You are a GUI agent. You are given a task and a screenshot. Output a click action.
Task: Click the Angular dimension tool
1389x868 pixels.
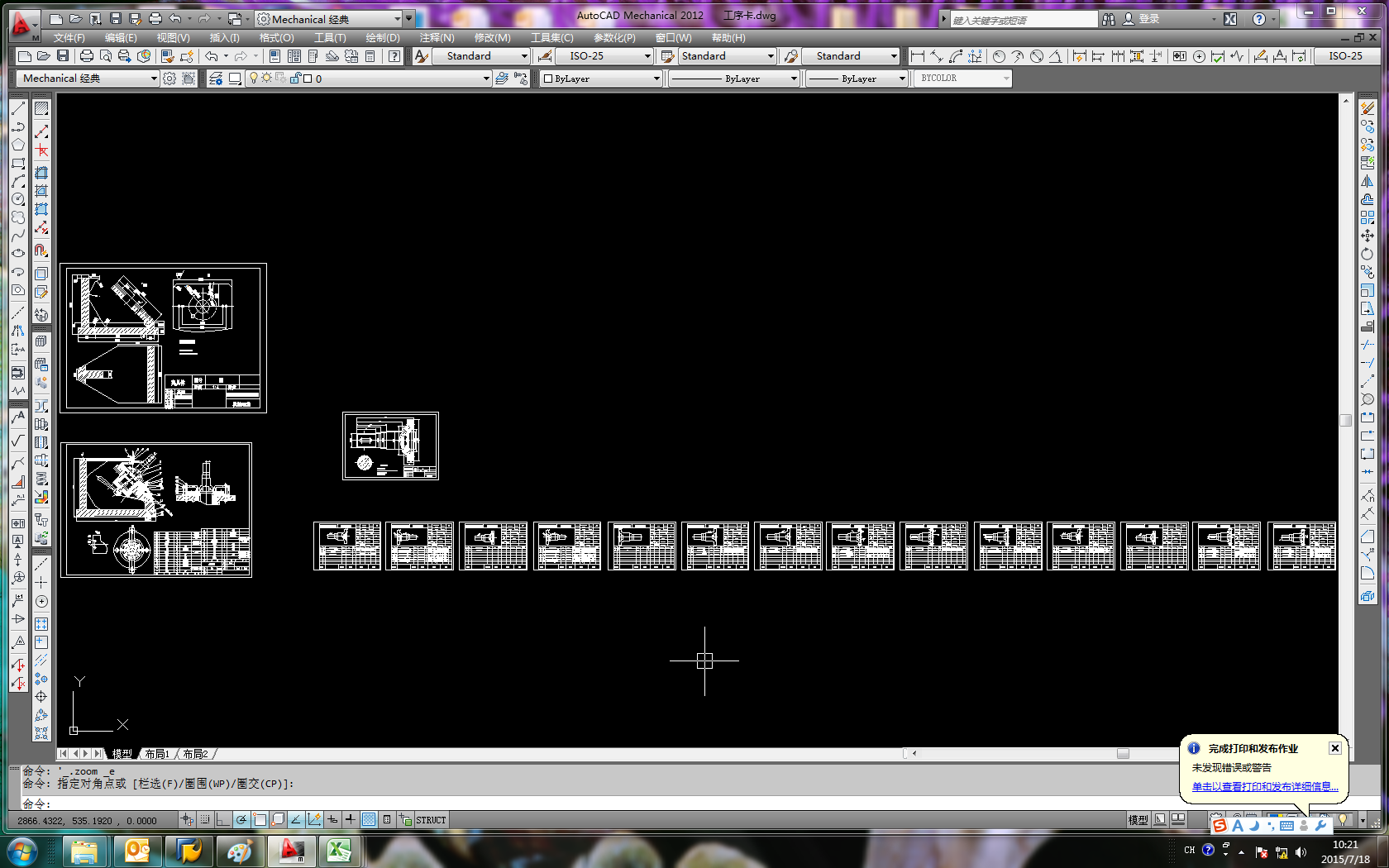click(x=1056, y=56)
